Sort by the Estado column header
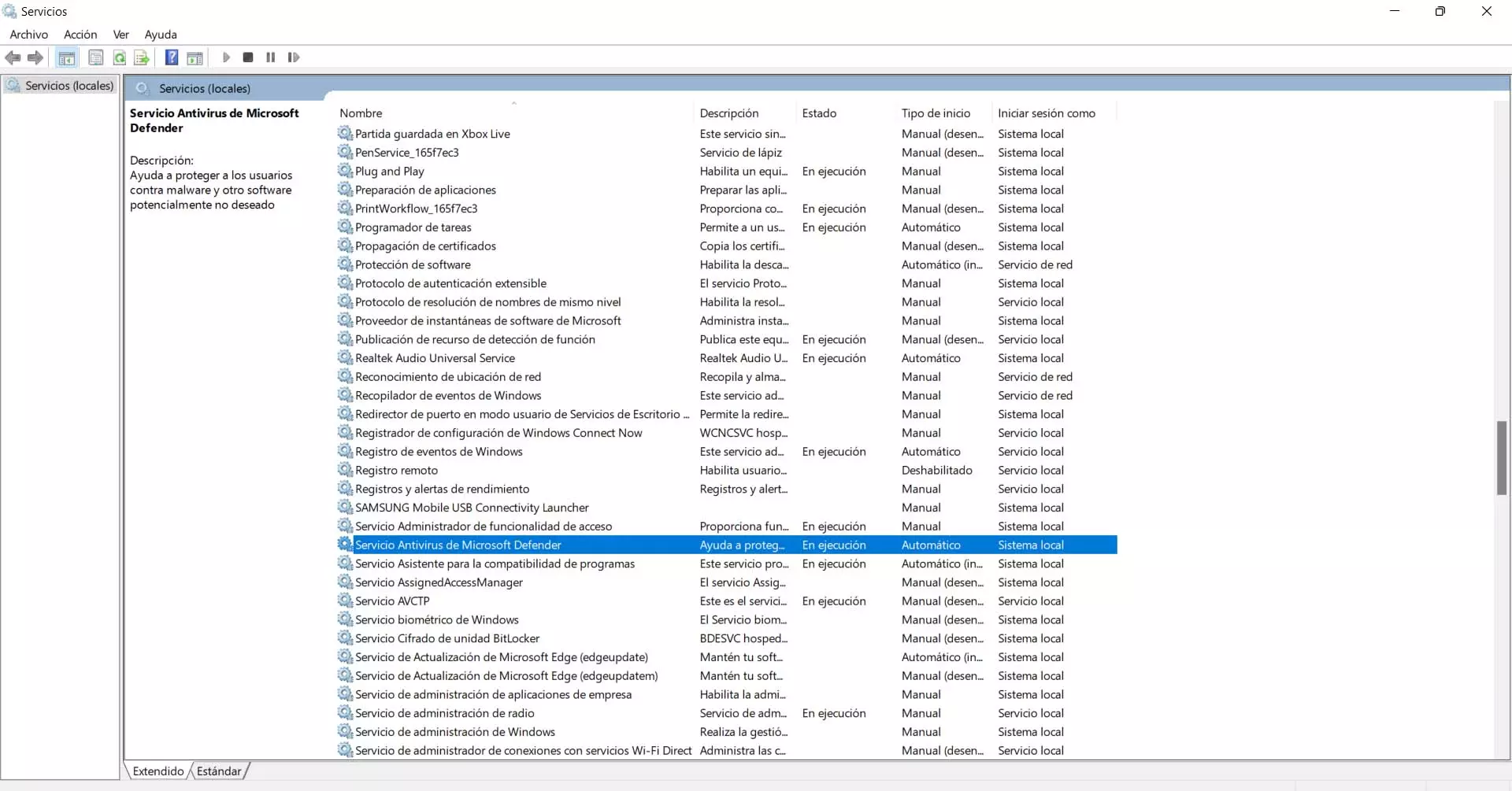The width and height of the screenshot is (1512, 791). click(819, 113)
